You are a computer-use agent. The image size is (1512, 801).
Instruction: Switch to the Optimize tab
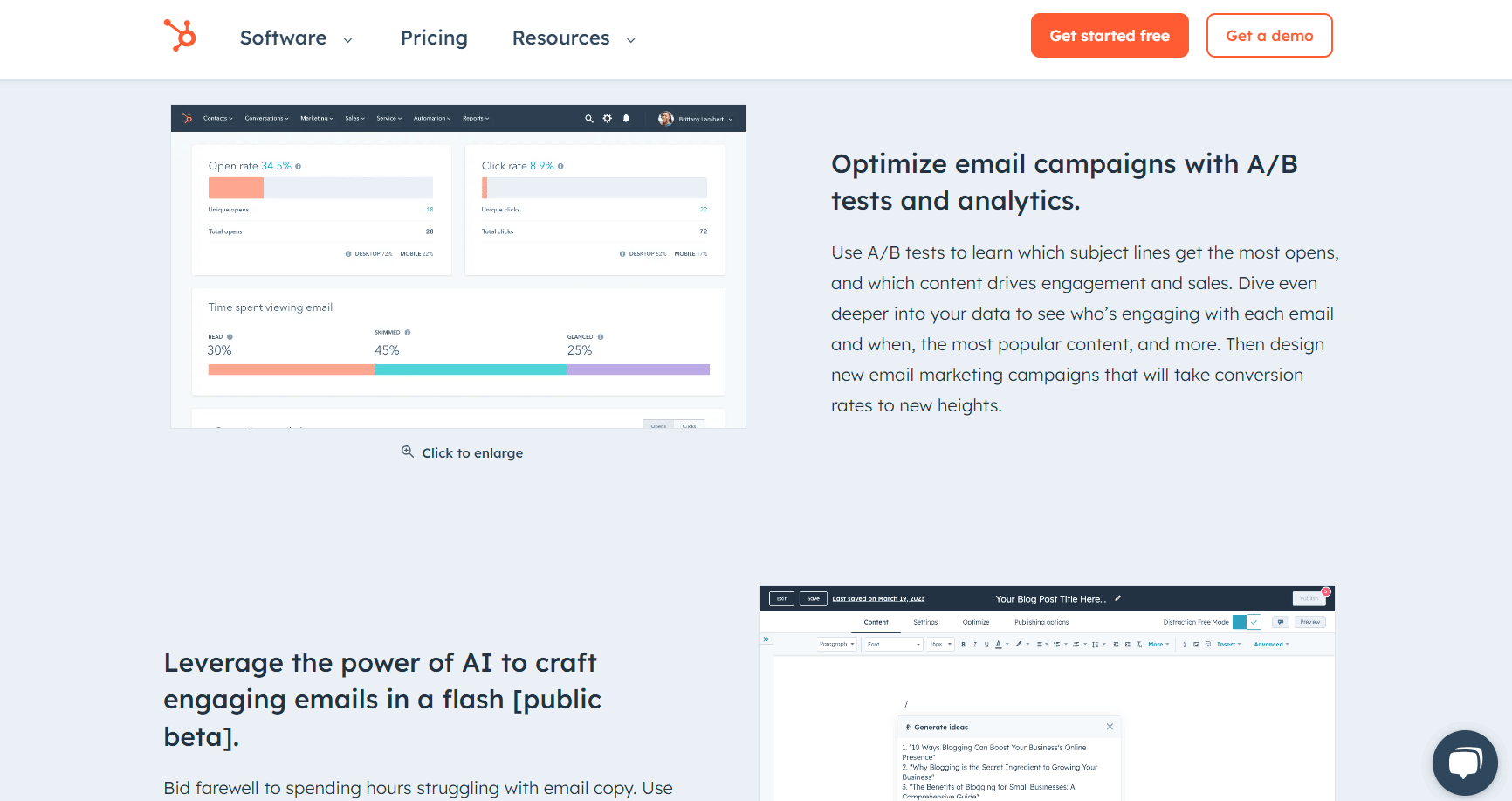point(976,622)
